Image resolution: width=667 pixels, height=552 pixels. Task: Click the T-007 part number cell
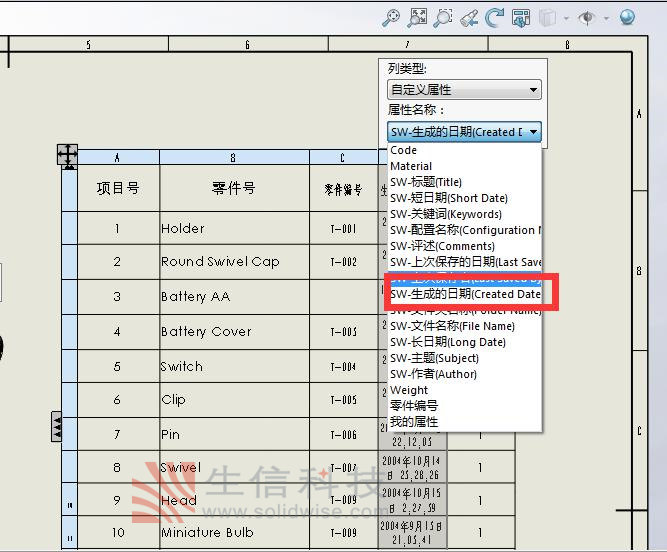click(344, 468)
